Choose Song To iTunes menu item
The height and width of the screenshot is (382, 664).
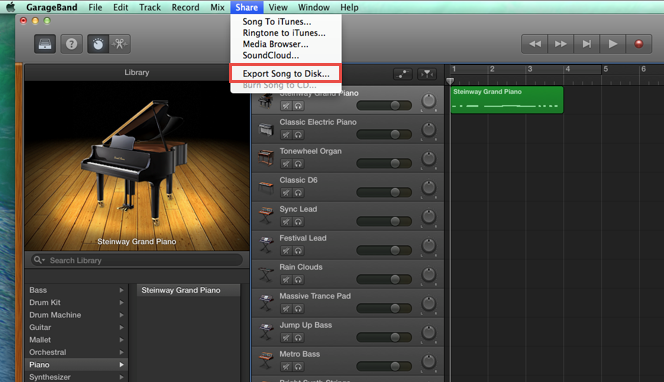(286, 22)
